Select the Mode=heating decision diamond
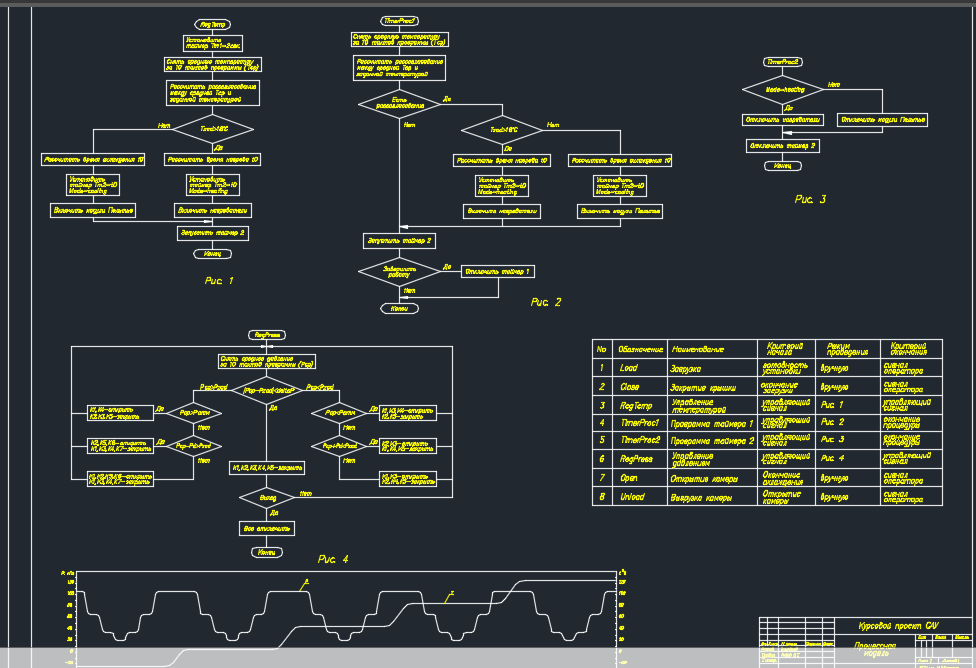This screenshot has width=976, height=668. (x=782, y=90)
